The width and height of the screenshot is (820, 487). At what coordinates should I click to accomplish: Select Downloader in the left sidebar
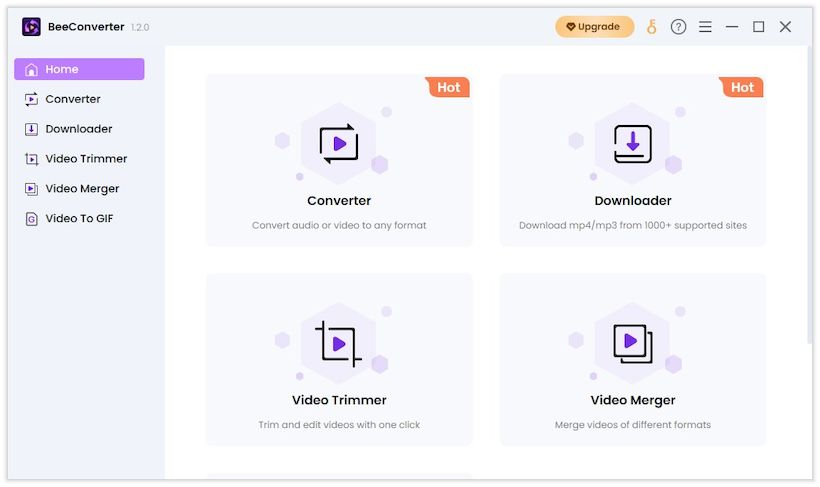[78, 129]
